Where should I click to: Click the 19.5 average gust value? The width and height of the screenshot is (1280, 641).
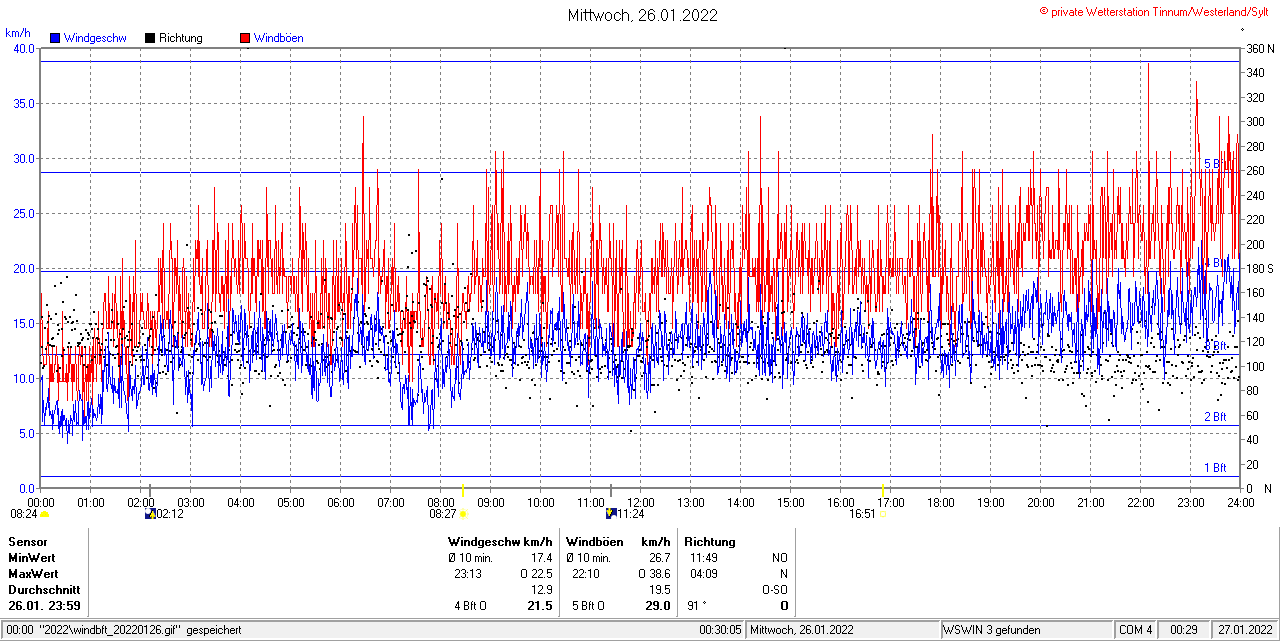click(659, 590)
